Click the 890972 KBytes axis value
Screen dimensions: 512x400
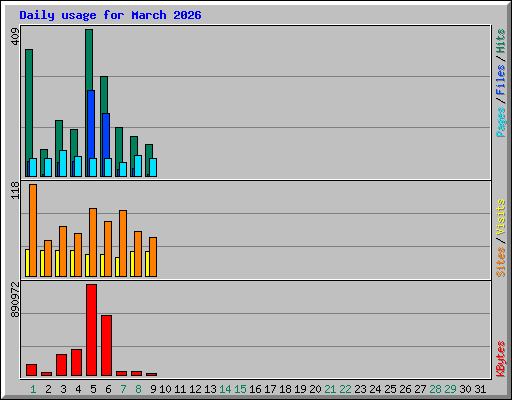15,300
